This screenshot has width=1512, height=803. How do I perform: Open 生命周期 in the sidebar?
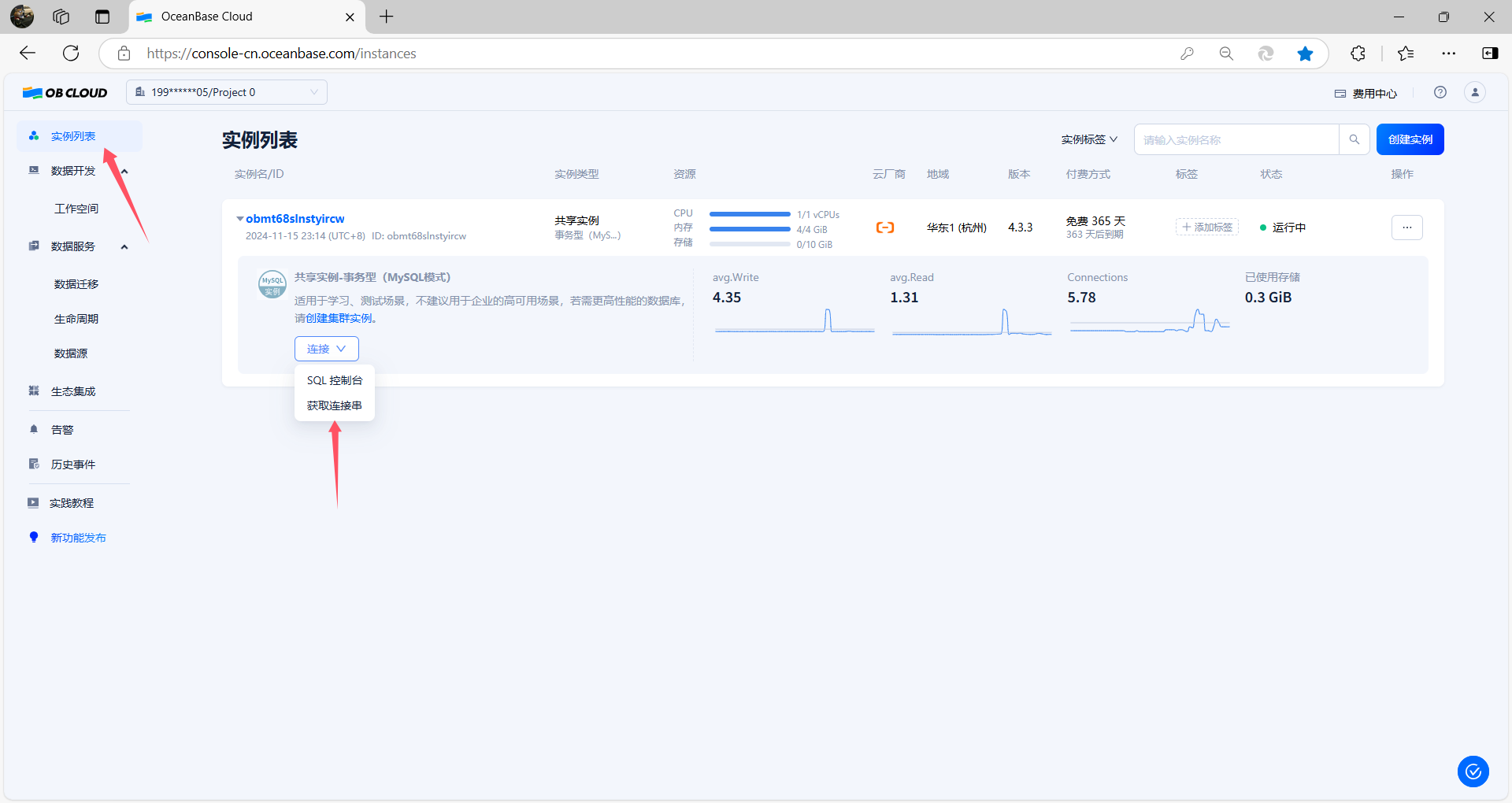[x=76, y=319]
